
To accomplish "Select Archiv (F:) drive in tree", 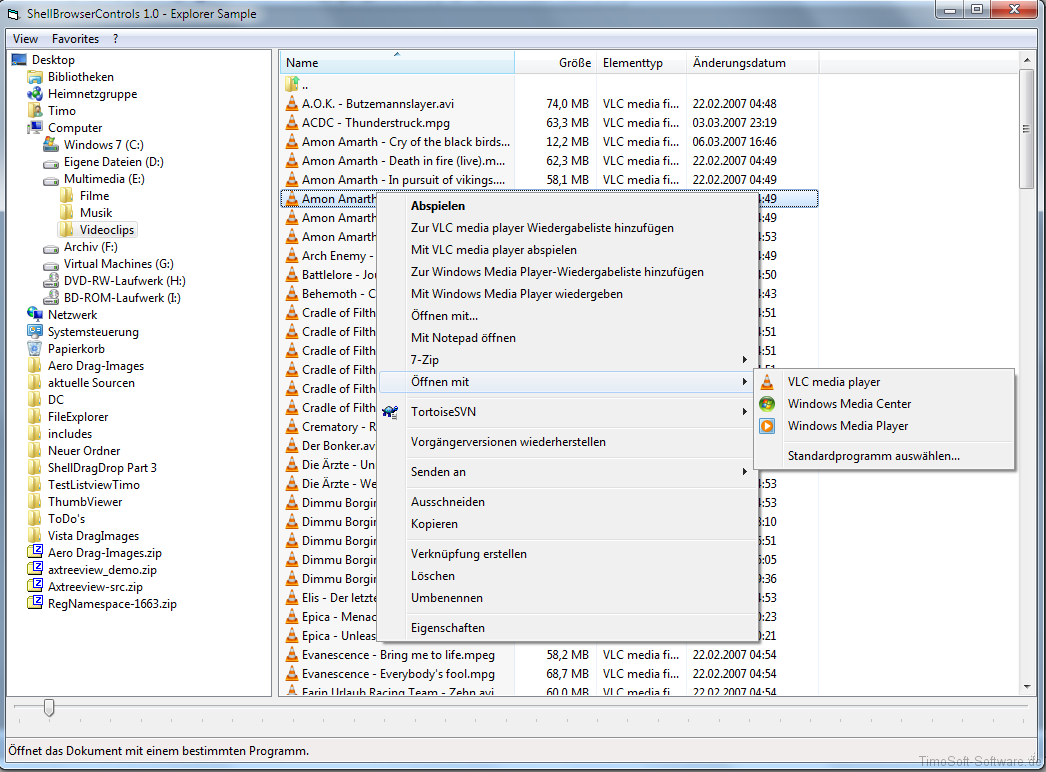I will [91, 247].
